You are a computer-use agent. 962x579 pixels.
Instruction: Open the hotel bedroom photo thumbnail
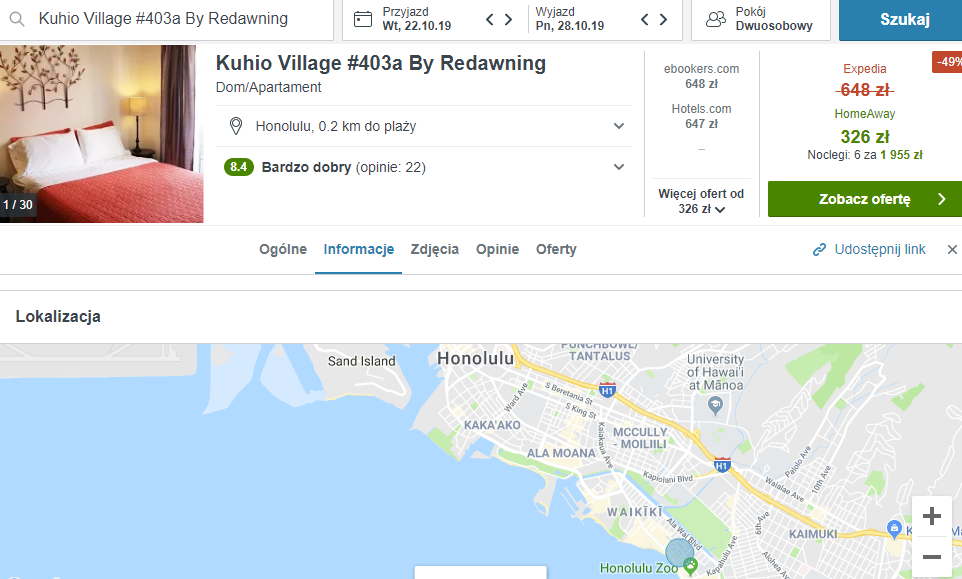[x=101, y=133]
